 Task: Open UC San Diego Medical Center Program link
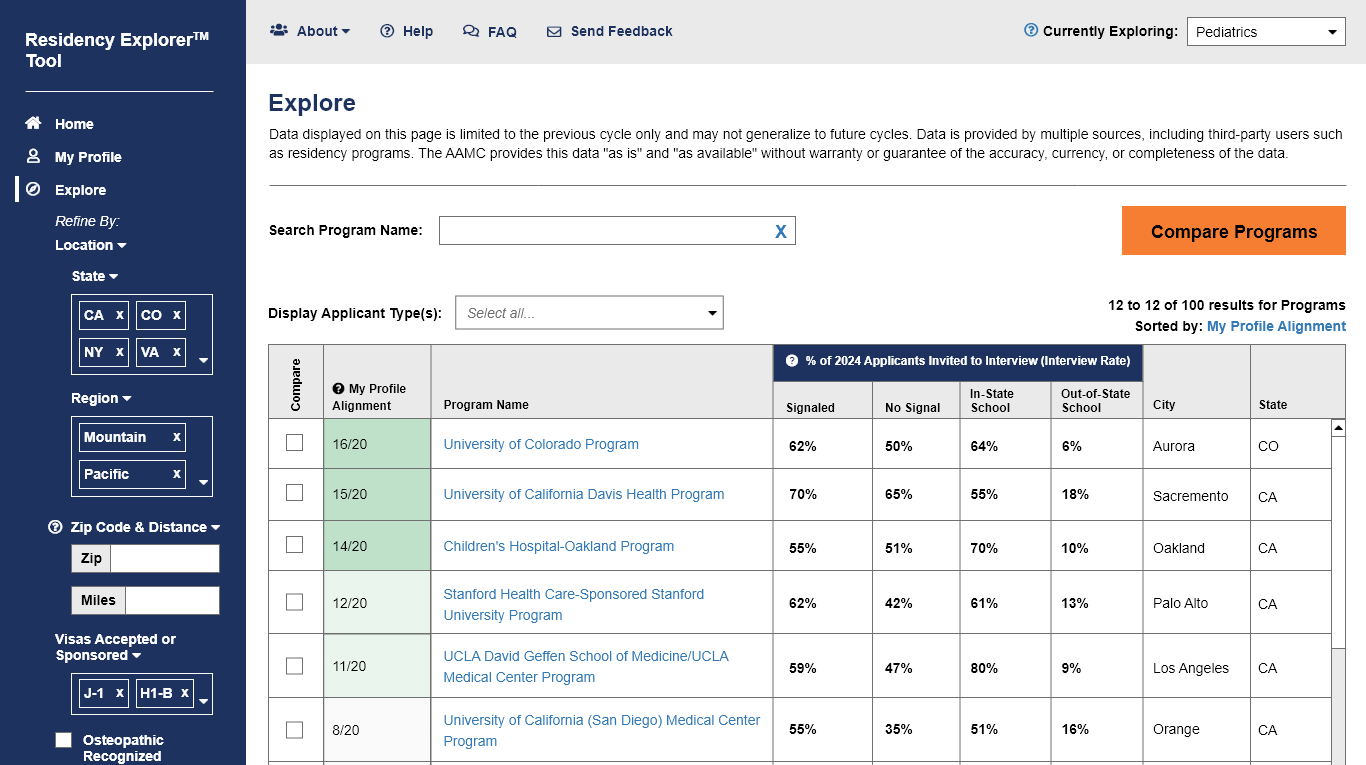[x=602, y=730]
